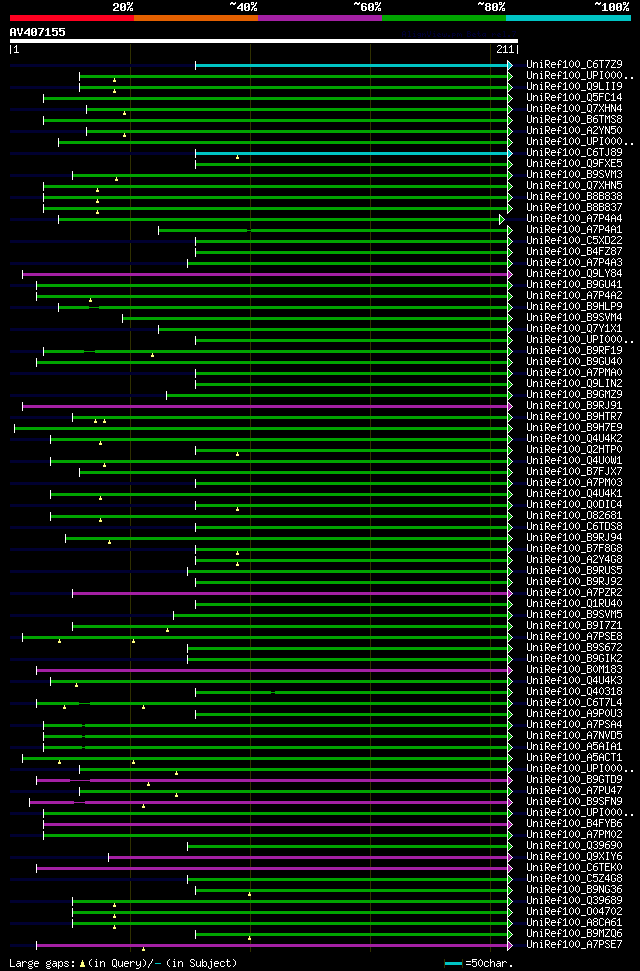
Task: Select hit label UniRef100_Q4U4K2
Action: (574, 438)
